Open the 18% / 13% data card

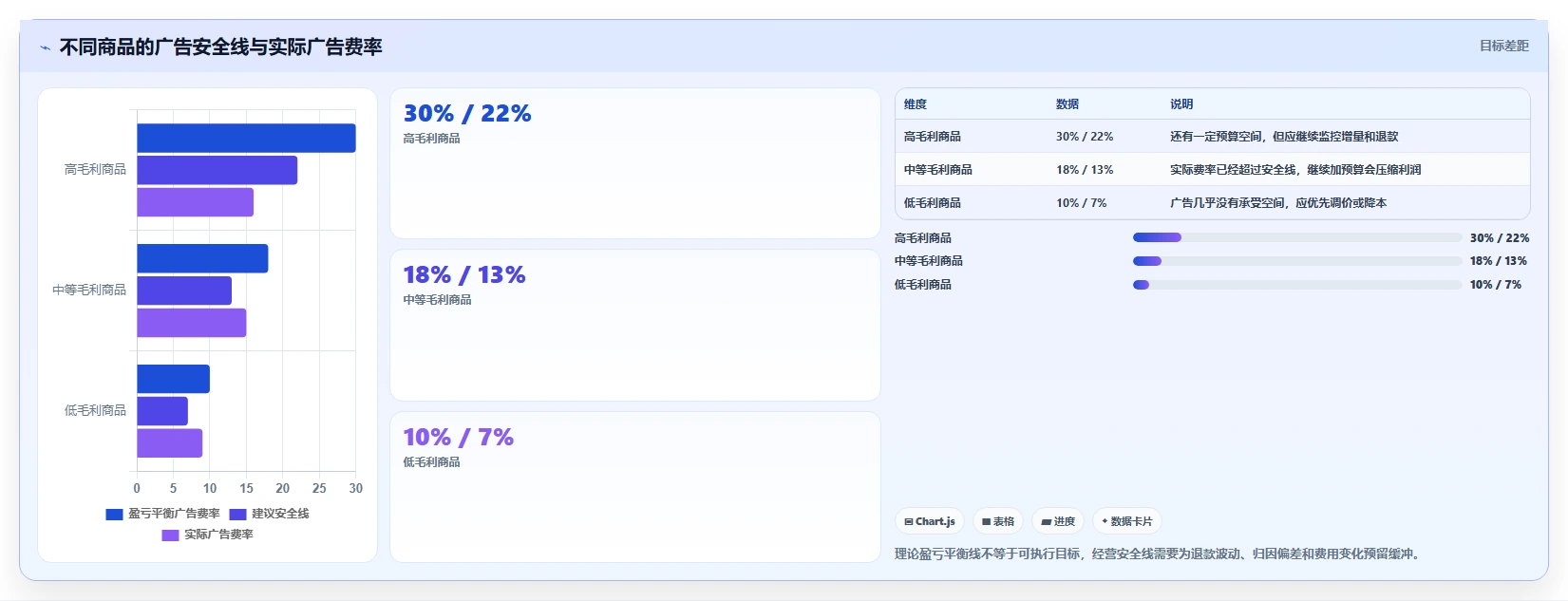tap(635, 325)
